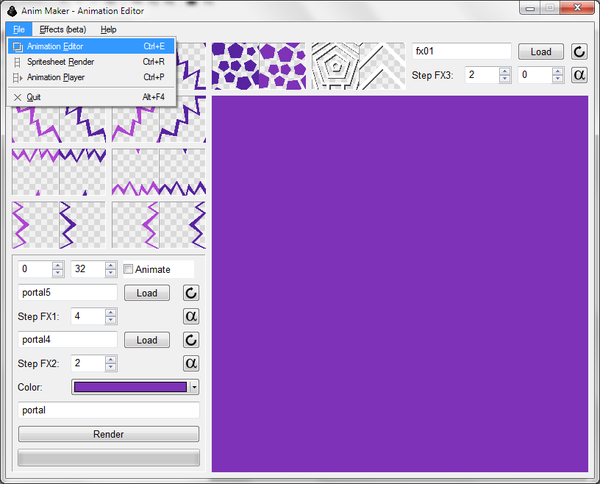Click the purple color swatch in the Color field
This screenshot has width=600, height=484.
click(x=130, y=387)
